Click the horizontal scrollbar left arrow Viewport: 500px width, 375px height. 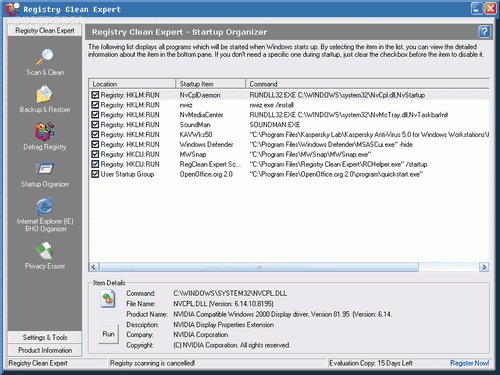[x=94, y=267]
